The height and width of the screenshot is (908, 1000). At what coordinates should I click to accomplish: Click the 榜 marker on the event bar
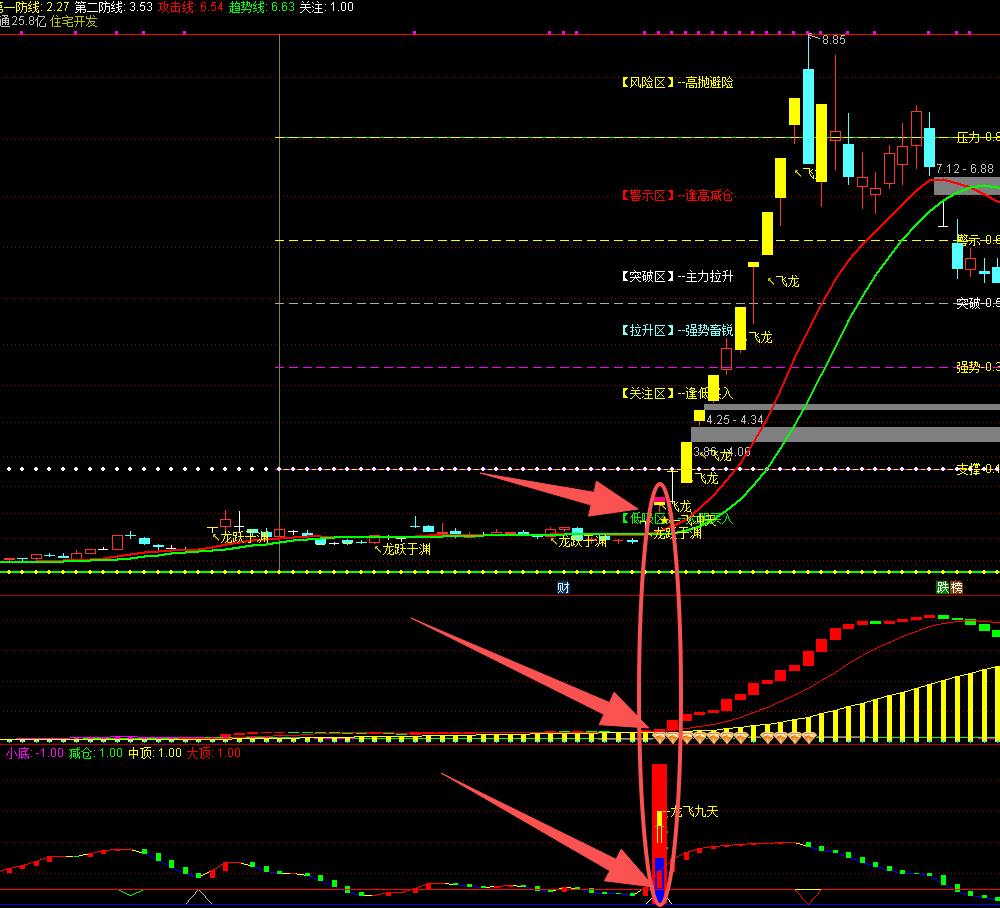point(957,588)
